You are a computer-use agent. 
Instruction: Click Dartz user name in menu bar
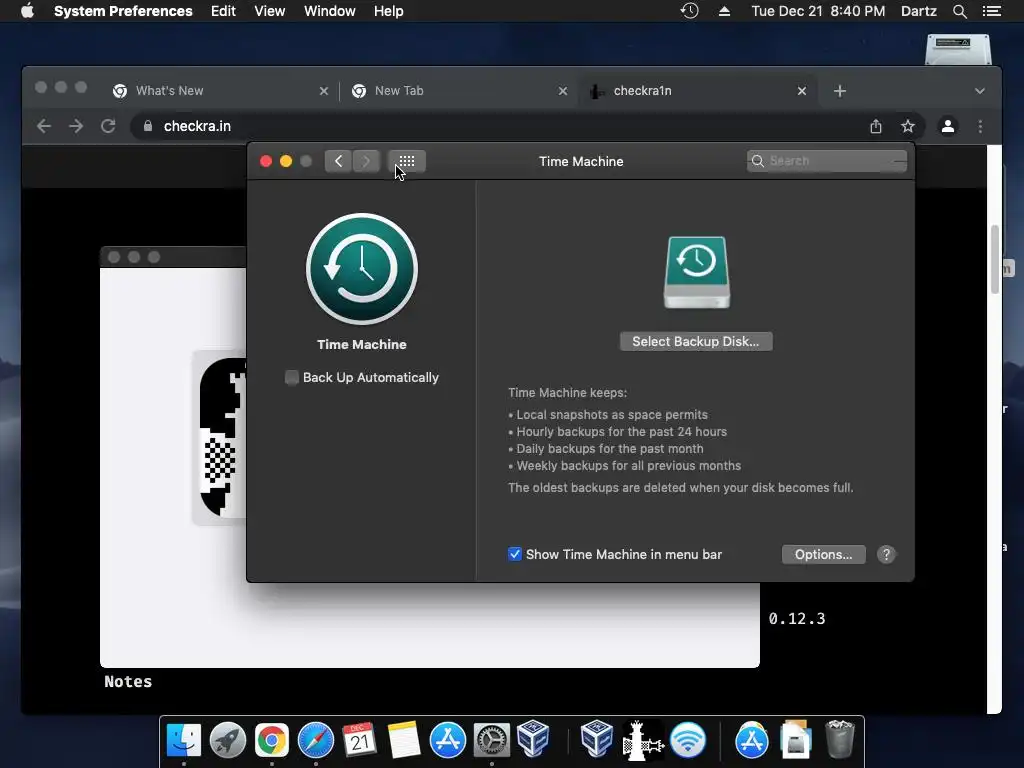tap(919, 11)
